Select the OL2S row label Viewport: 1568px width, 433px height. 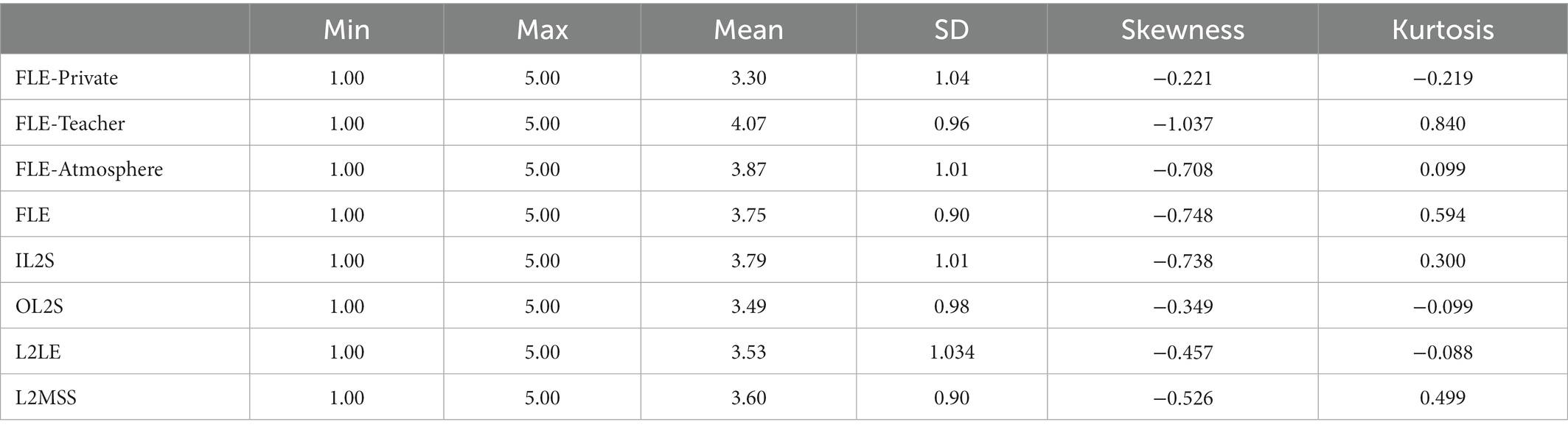(39, 306)
